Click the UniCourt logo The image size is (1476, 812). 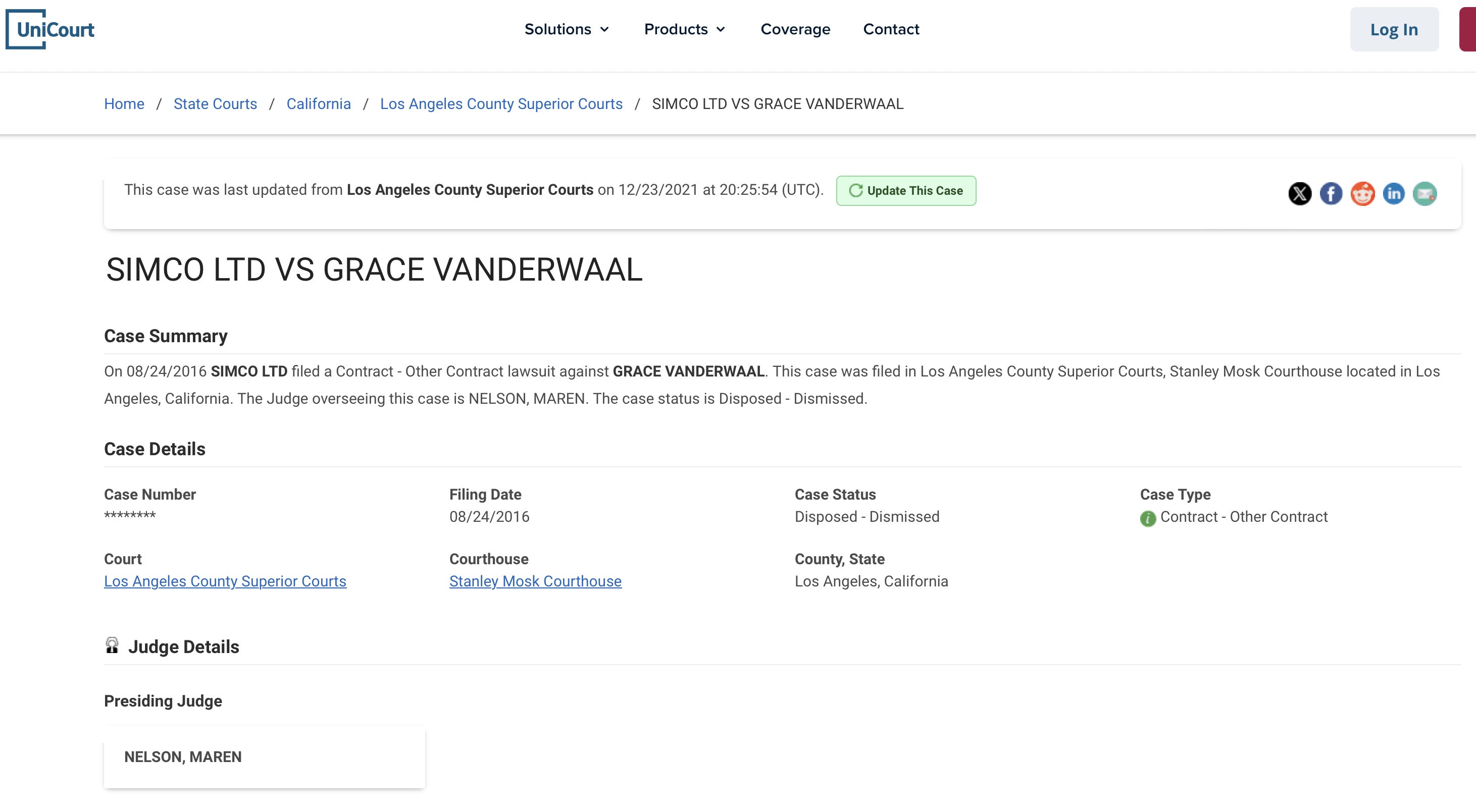tap(50, 29)
